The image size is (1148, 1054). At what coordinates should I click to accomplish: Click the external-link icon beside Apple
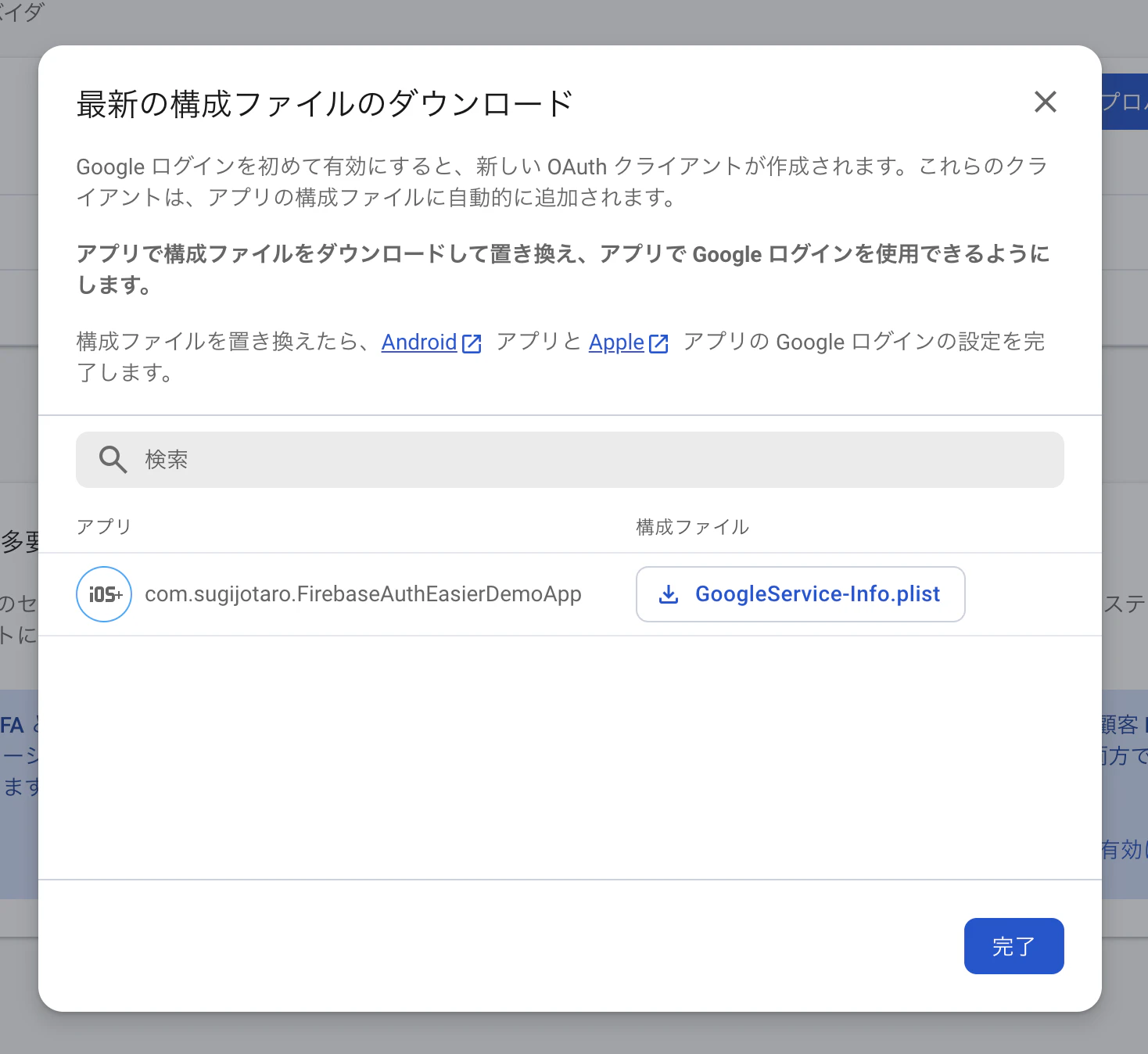[658, 344]
